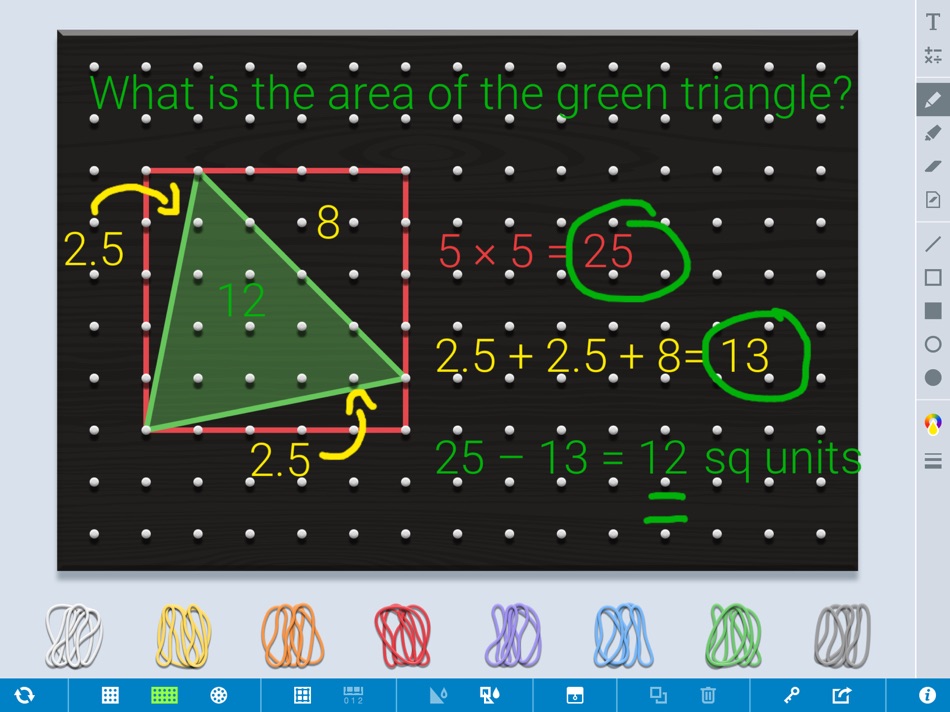Viewport: 950px width, 712px height.
Task: Click the question text about green triangle
Action: pos(470,94)
